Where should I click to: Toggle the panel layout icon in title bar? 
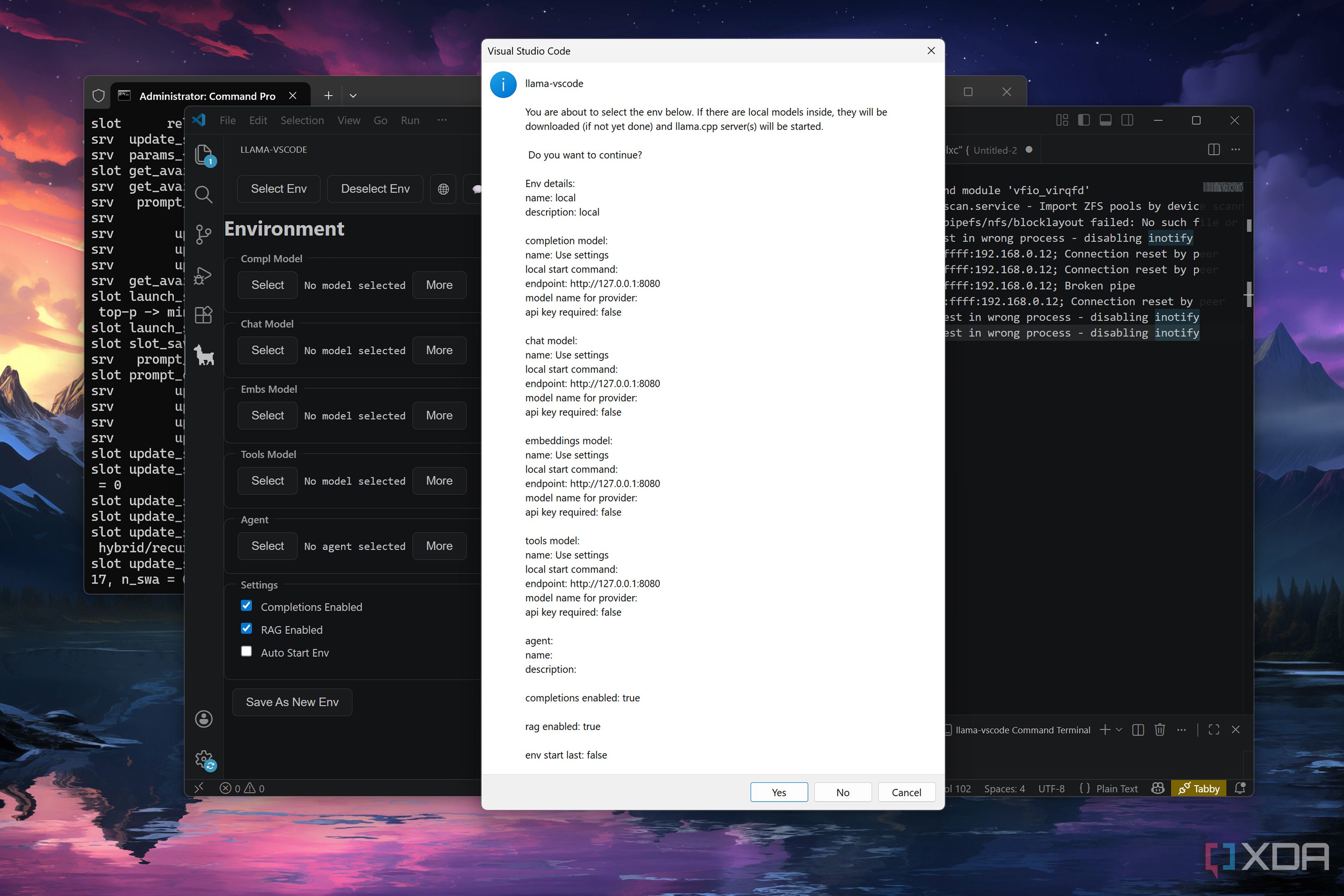coord(1105,120)
